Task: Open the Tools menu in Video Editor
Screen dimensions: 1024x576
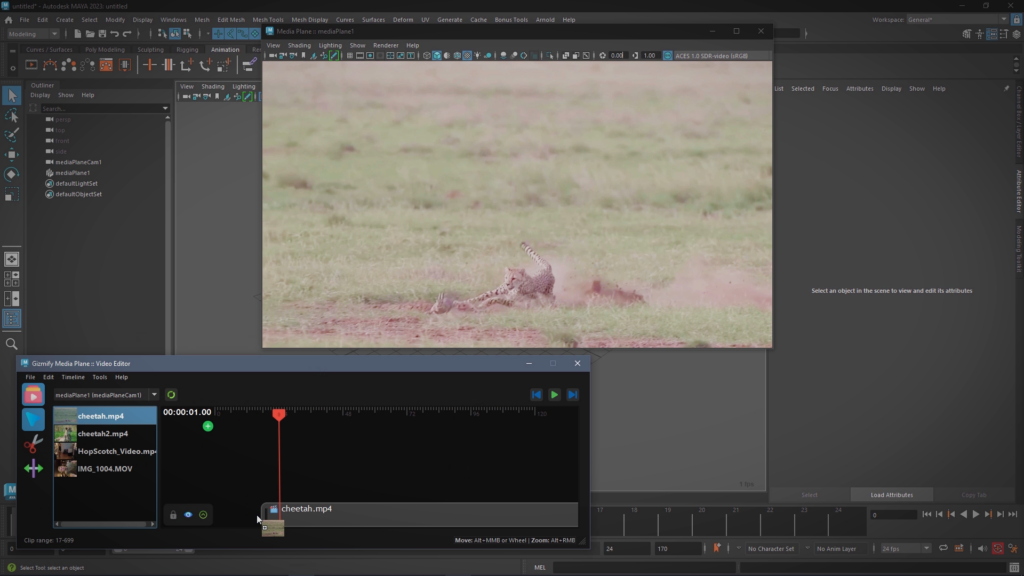Action: [99, 377]
